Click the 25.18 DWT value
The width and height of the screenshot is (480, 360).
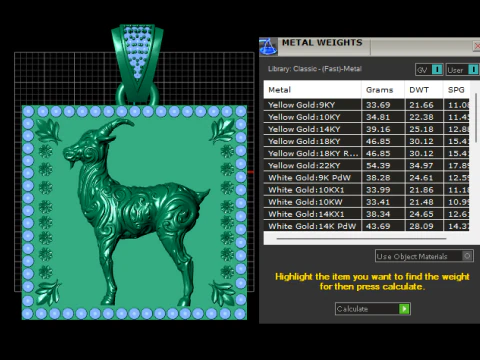[421, 129]
